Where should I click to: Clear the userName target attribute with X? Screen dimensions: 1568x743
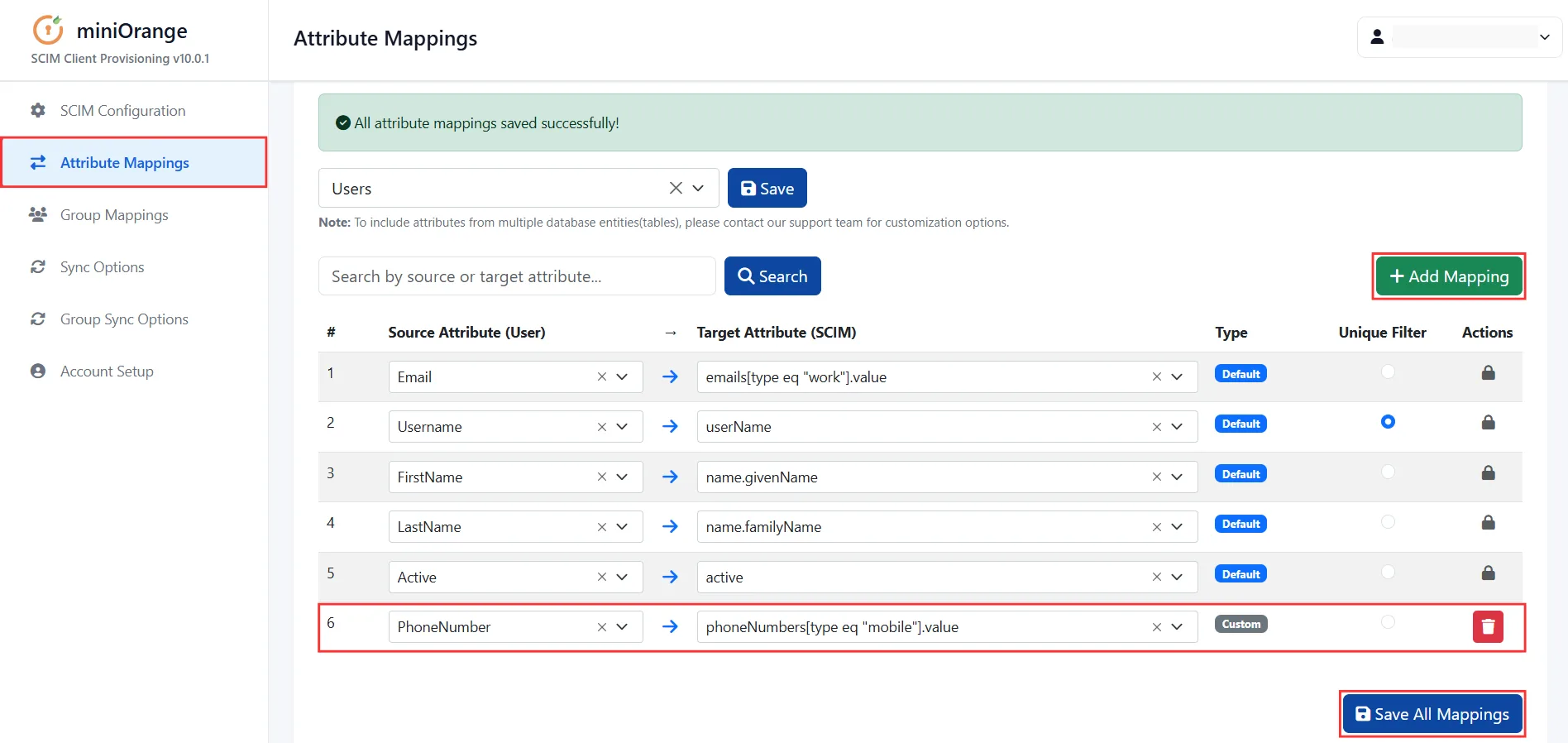click(1157, 427)
